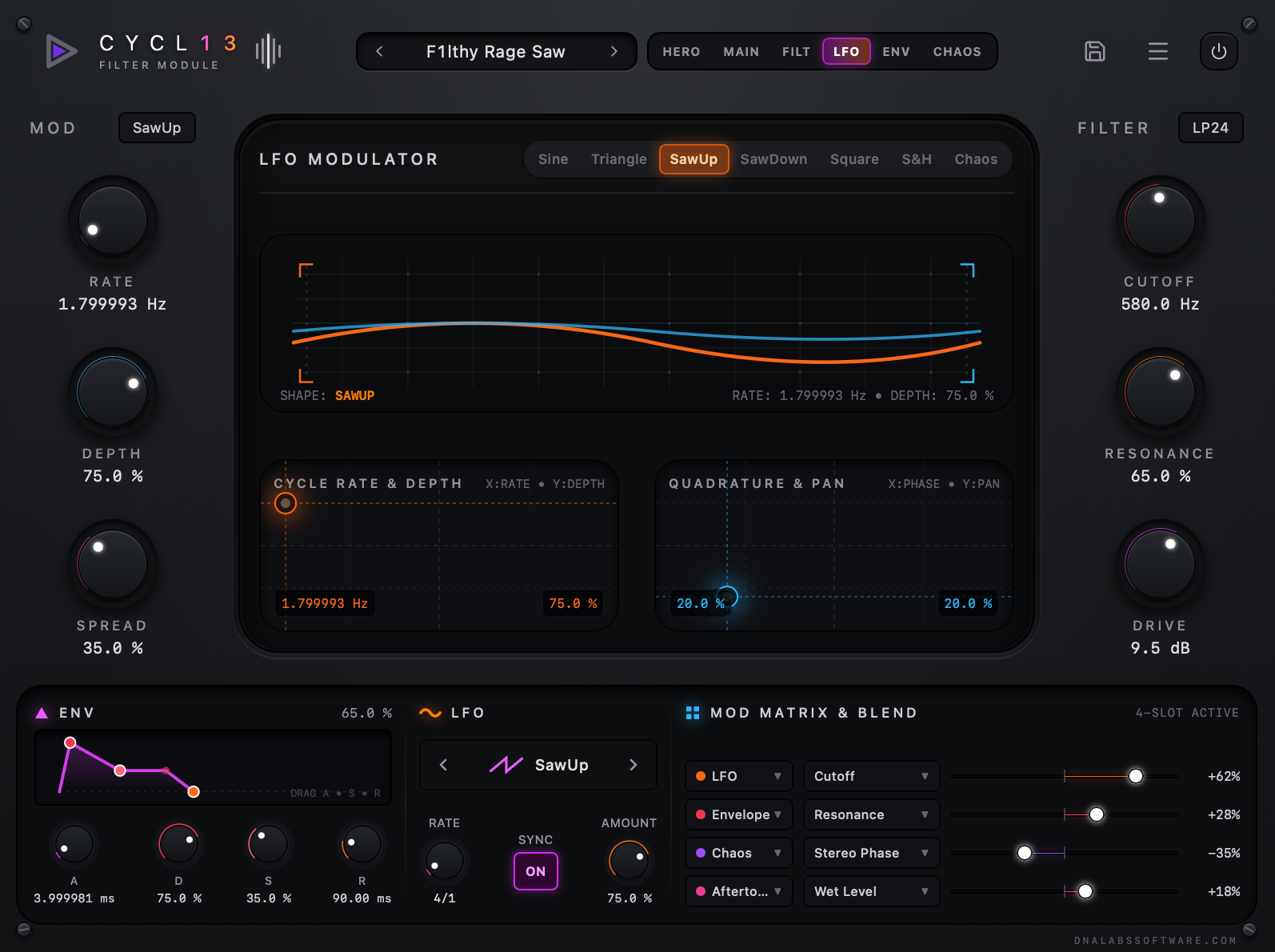Go to previous preset with left chevron
This screenshot has width=1275, height=952.
pos(379,51)
